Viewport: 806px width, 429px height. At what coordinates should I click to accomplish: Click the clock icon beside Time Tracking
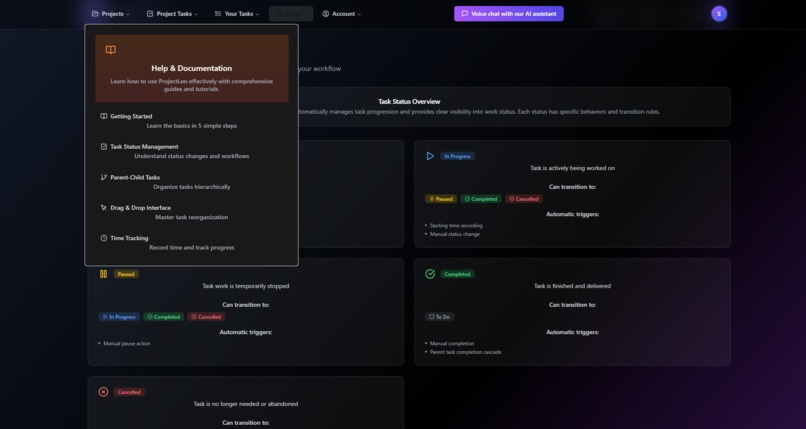click(104, 238)
